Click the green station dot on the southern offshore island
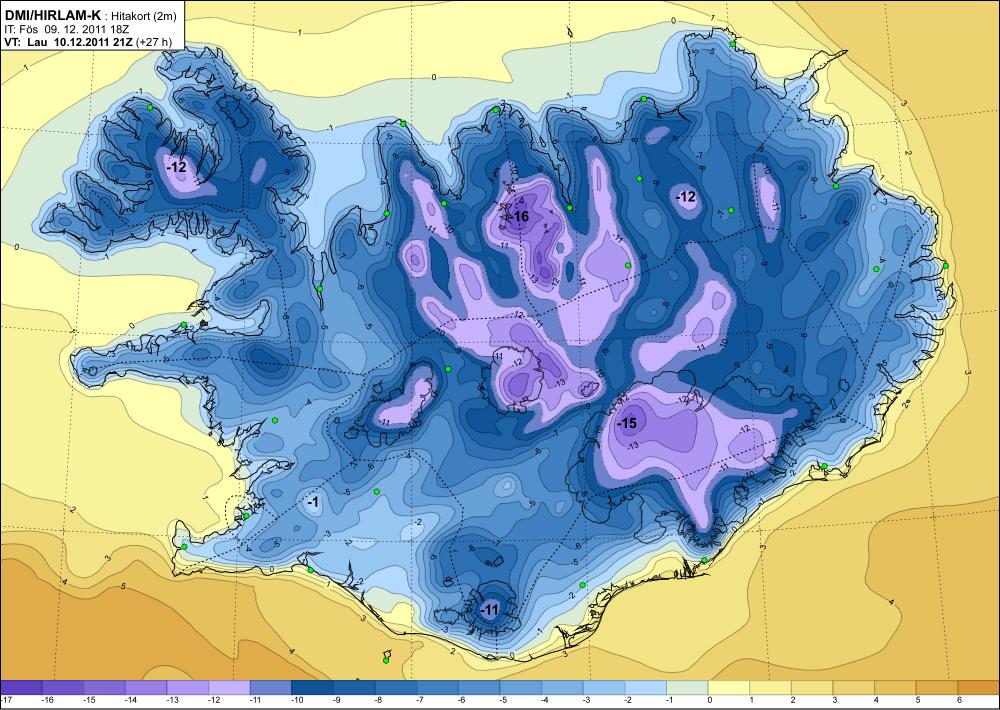Screen dimensions: 1000x710 click(386, 660)
